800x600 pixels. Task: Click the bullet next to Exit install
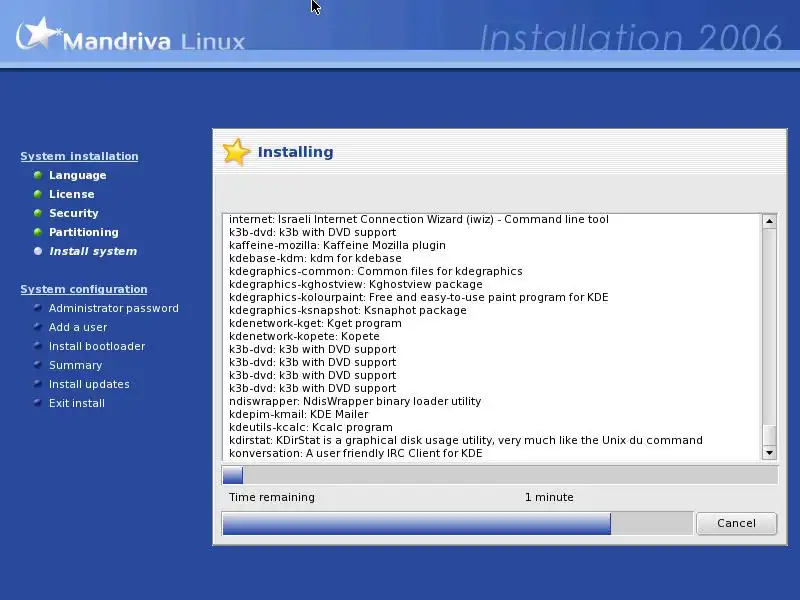[x=37, y=402]
